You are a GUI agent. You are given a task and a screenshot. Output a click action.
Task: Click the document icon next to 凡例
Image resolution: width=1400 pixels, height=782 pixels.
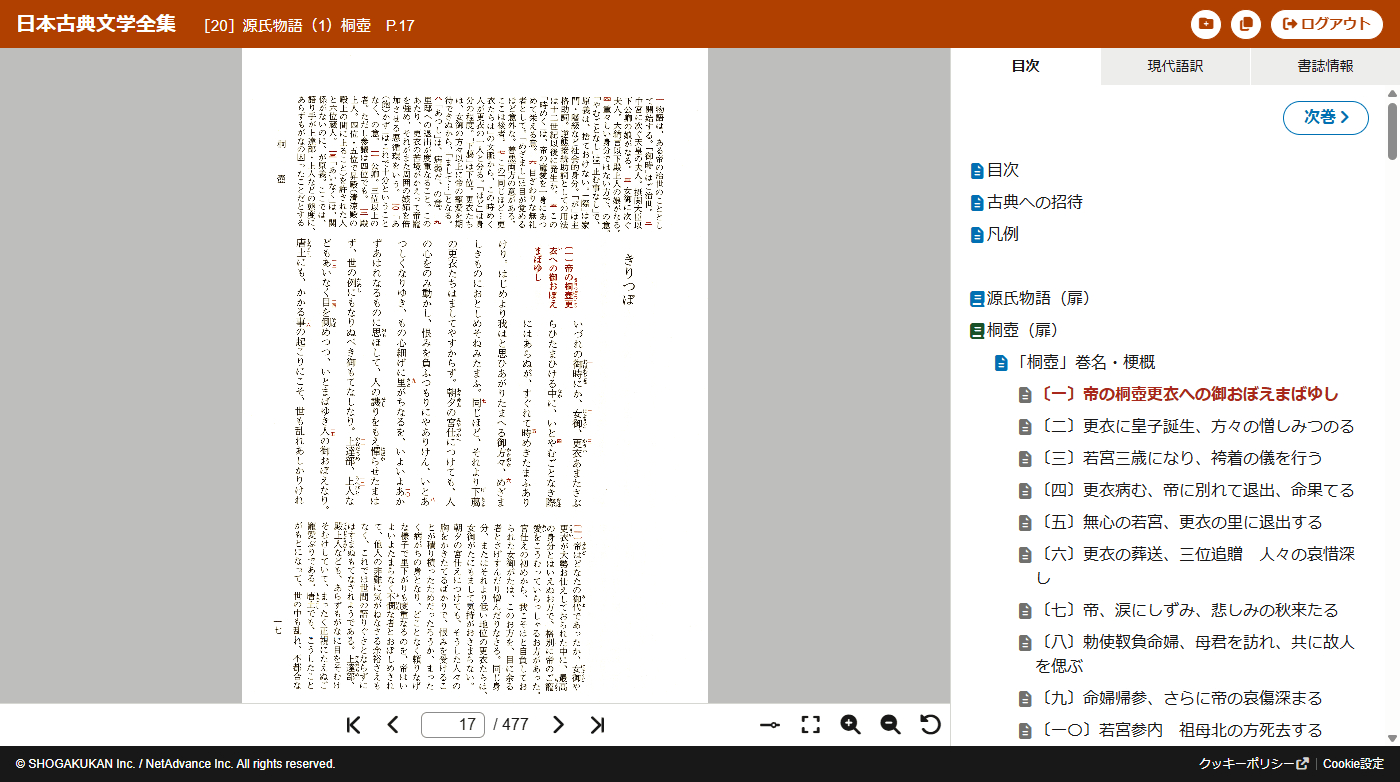(977, 235)
